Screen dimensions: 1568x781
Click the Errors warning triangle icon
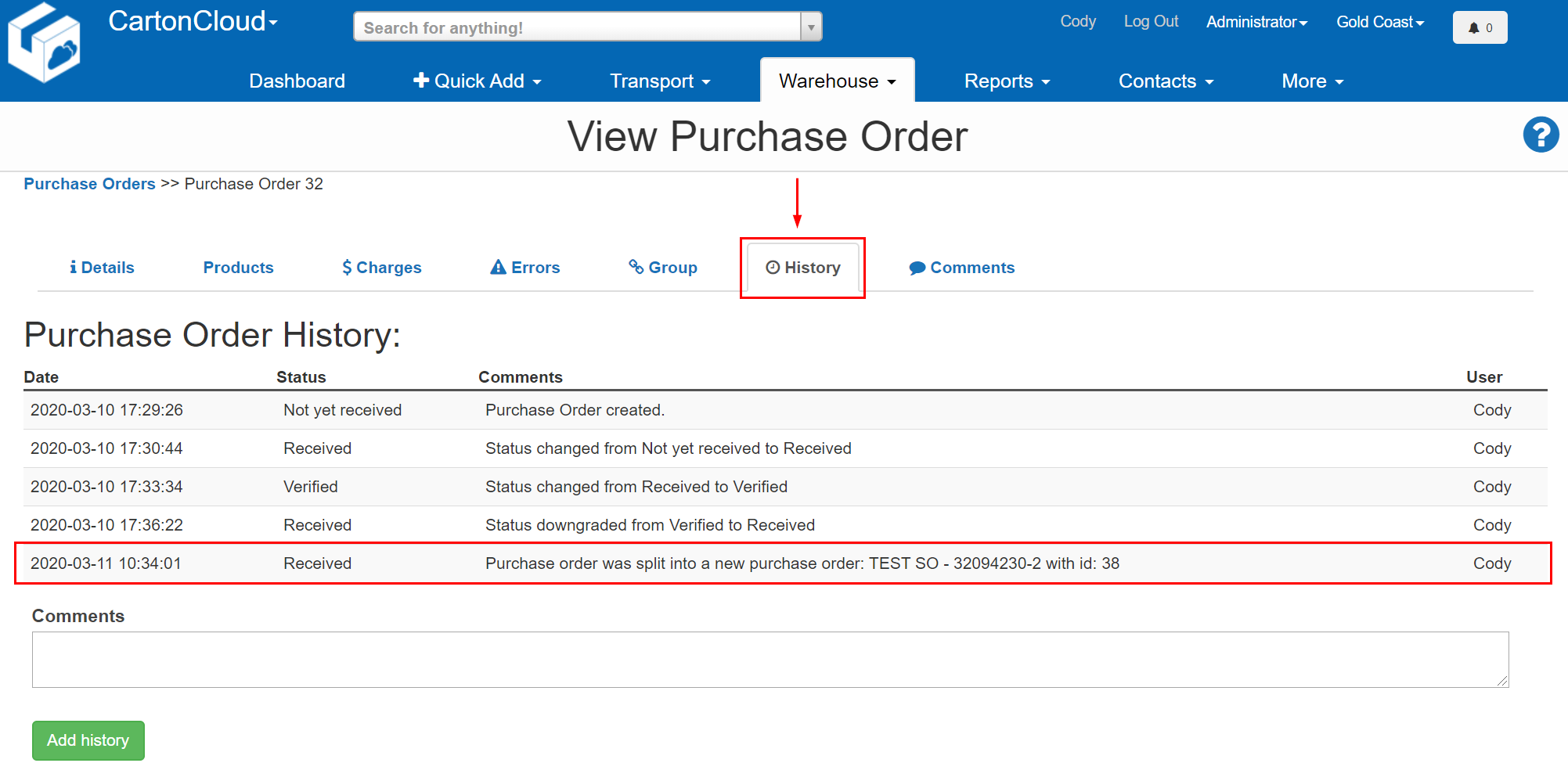coord(497,267)
